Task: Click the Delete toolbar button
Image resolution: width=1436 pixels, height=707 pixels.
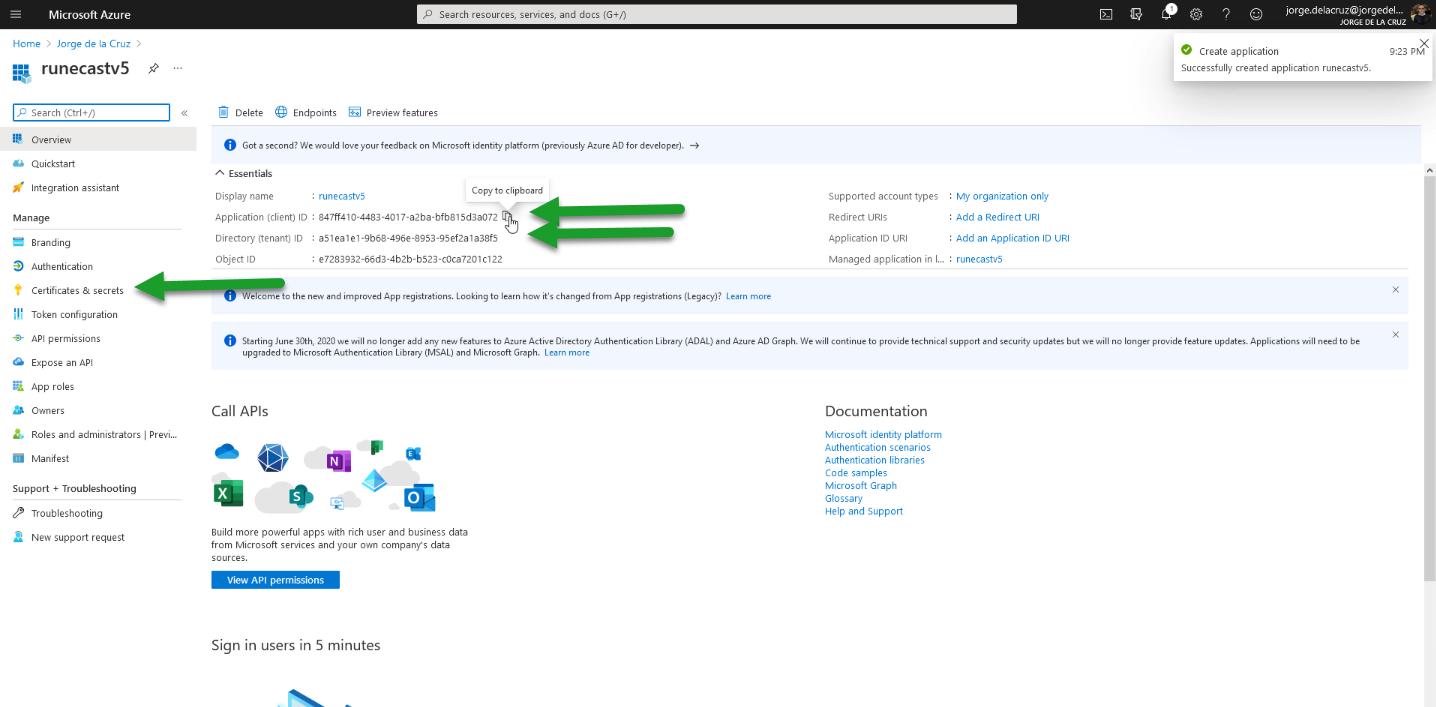Action: click(240, 113)
